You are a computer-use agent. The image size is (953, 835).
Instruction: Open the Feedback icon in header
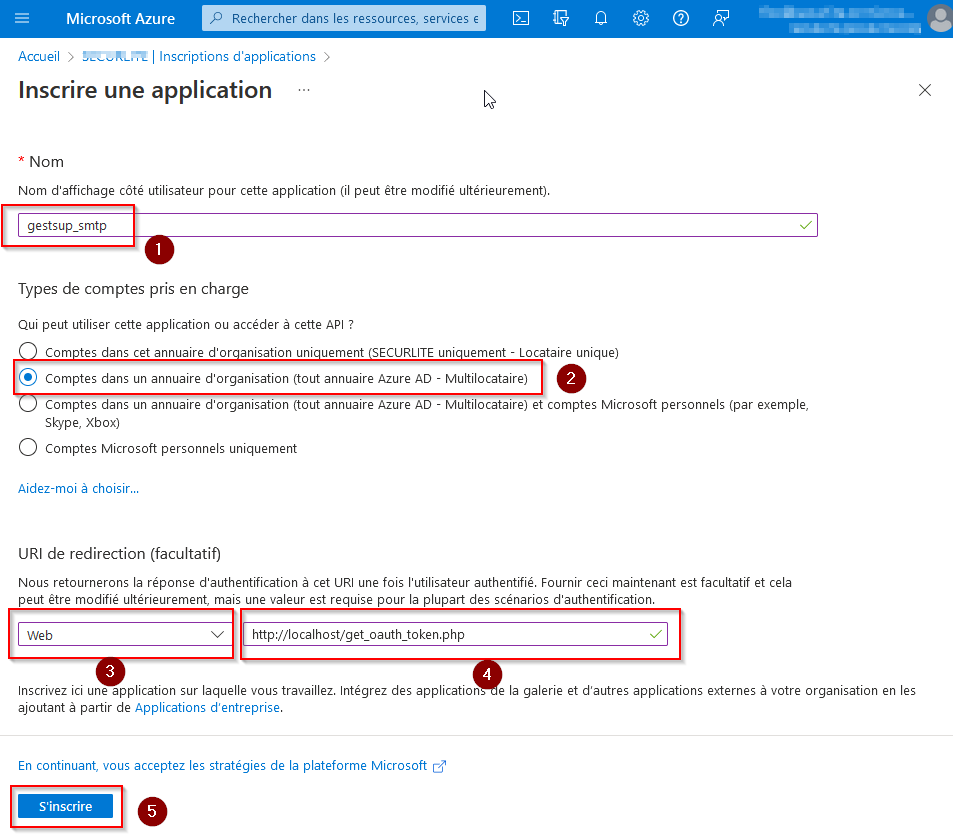[721, 18]
